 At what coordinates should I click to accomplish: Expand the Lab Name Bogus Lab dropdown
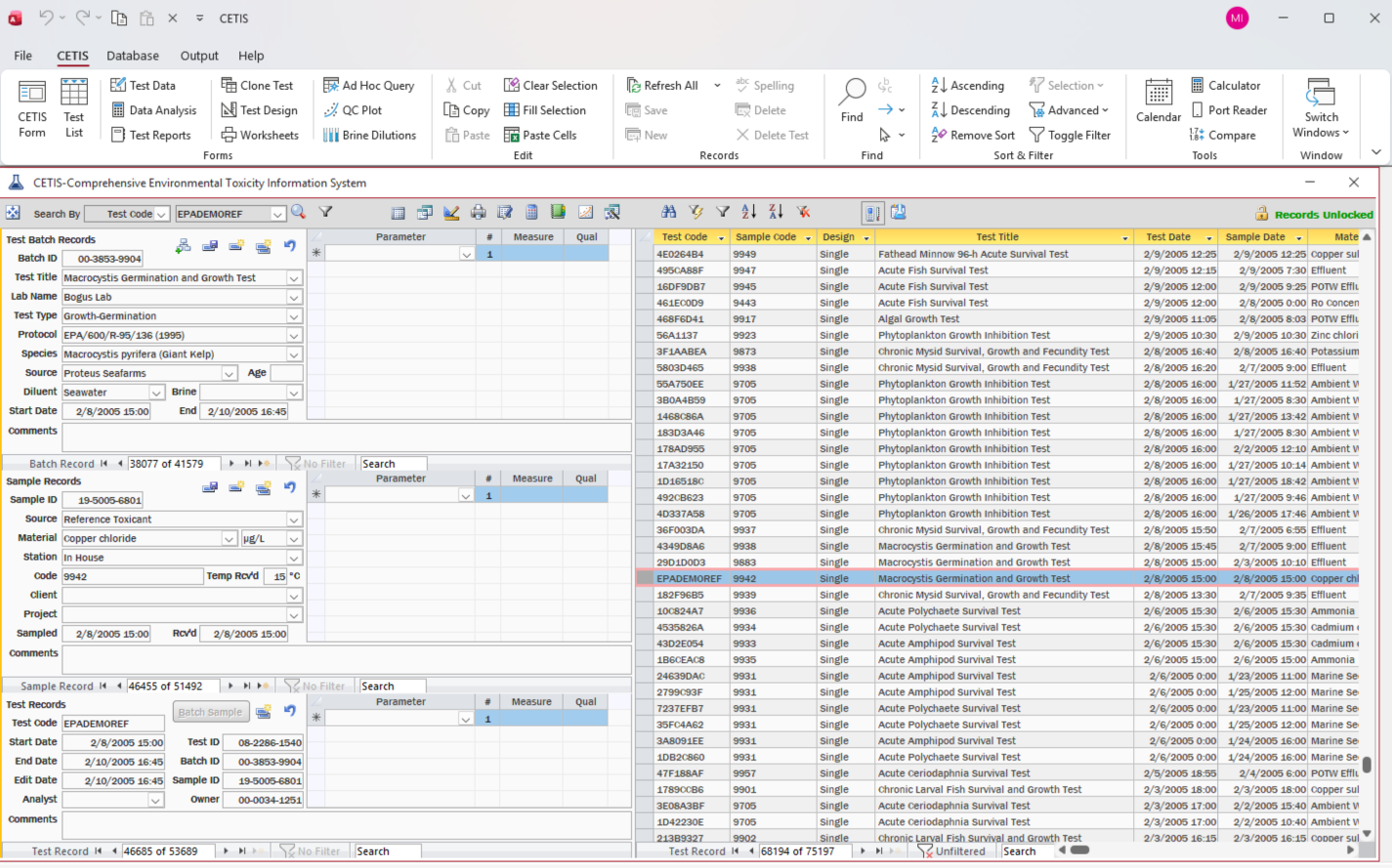tap(294, 297)
